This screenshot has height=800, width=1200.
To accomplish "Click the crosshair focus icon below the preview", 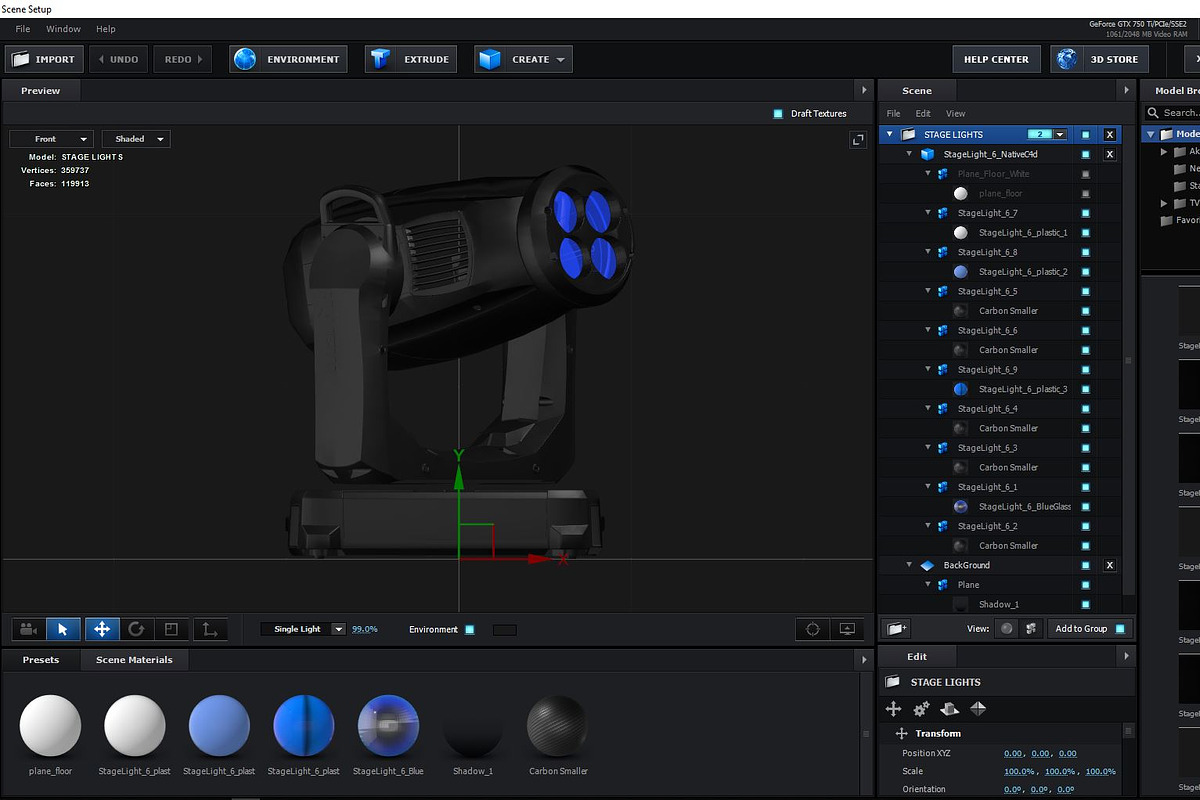I will tap(813, 629).
